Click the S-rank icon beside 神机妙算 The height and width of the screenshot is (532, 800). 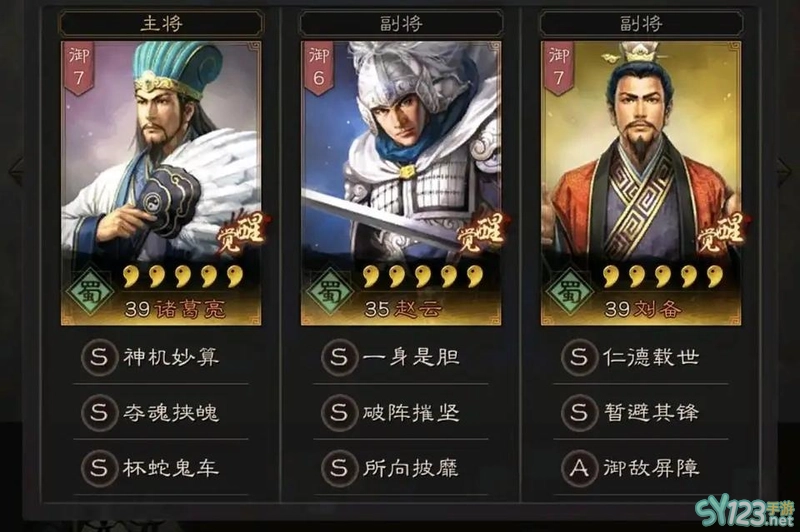tap(98, 357)
